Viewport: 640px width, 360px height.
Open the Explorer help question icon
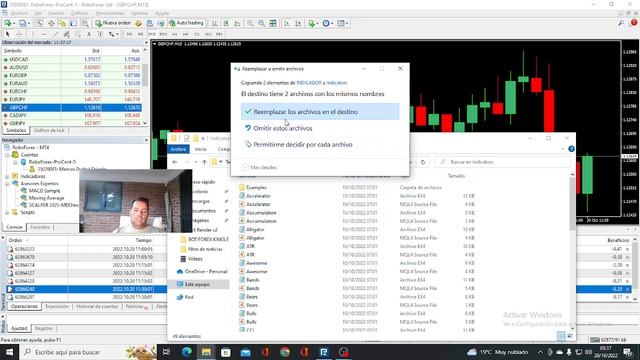571,149
